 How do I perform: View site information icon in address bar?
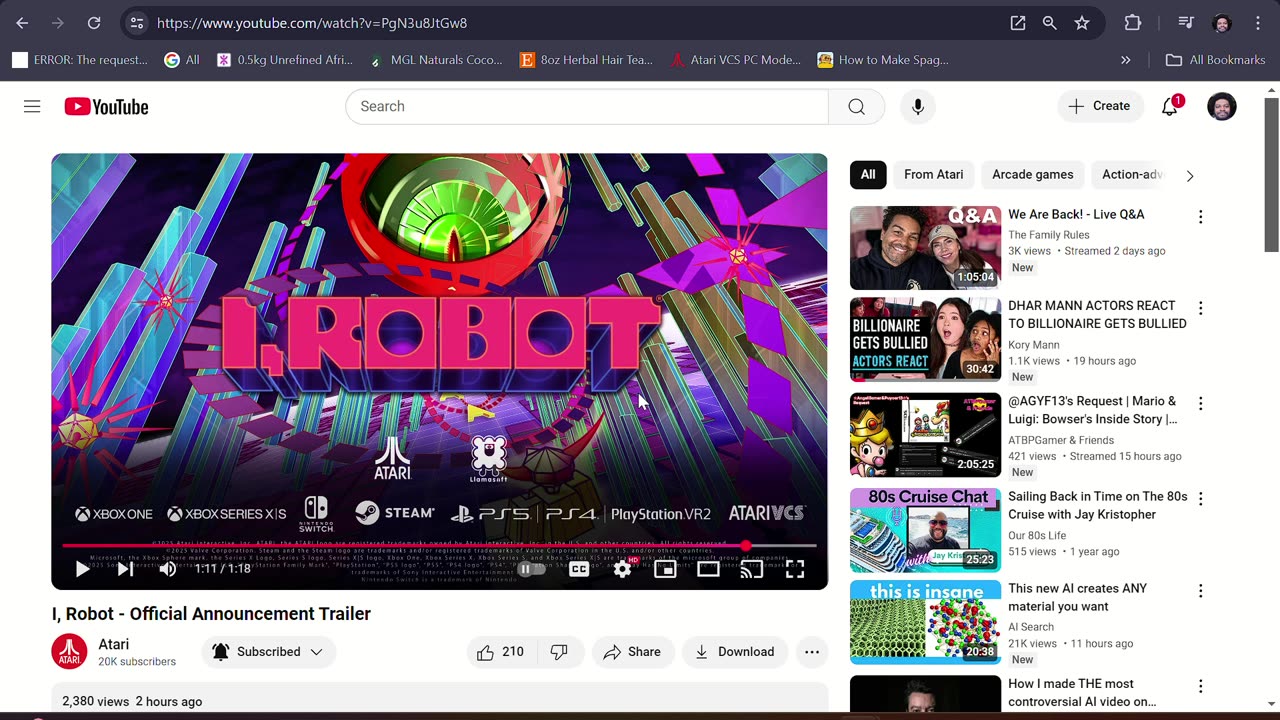pyautogui.click(x=137, y=23)
